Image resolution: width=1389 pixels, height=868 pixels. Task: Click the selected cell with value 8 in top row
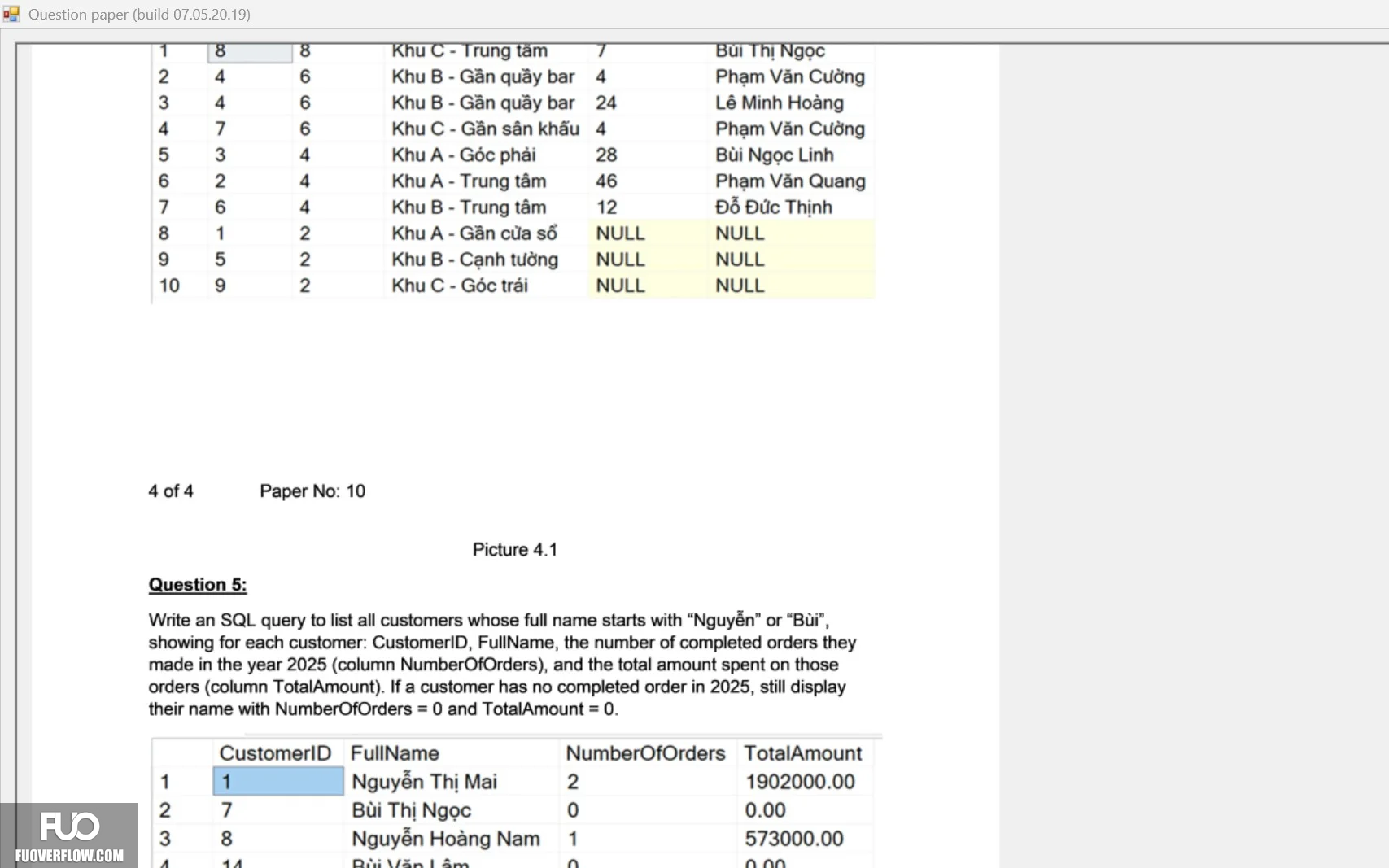(x=250, y=51)
